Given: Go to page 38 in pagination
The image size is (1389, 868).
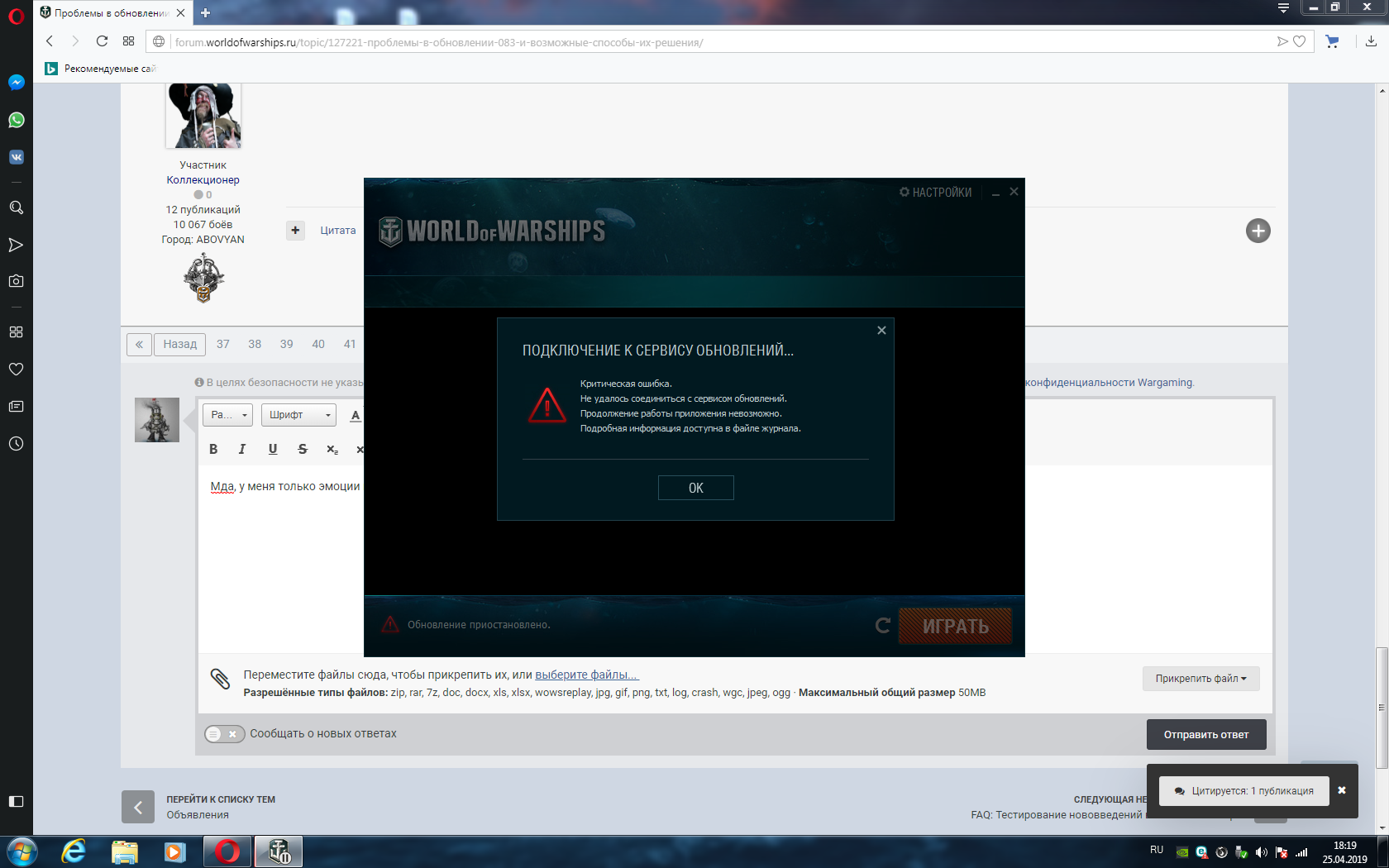Looking at the screenshot, I should 255,344.
